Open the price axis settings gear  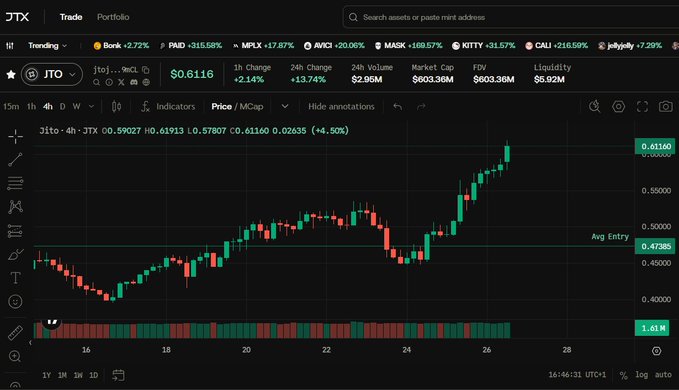click(656, 351)
